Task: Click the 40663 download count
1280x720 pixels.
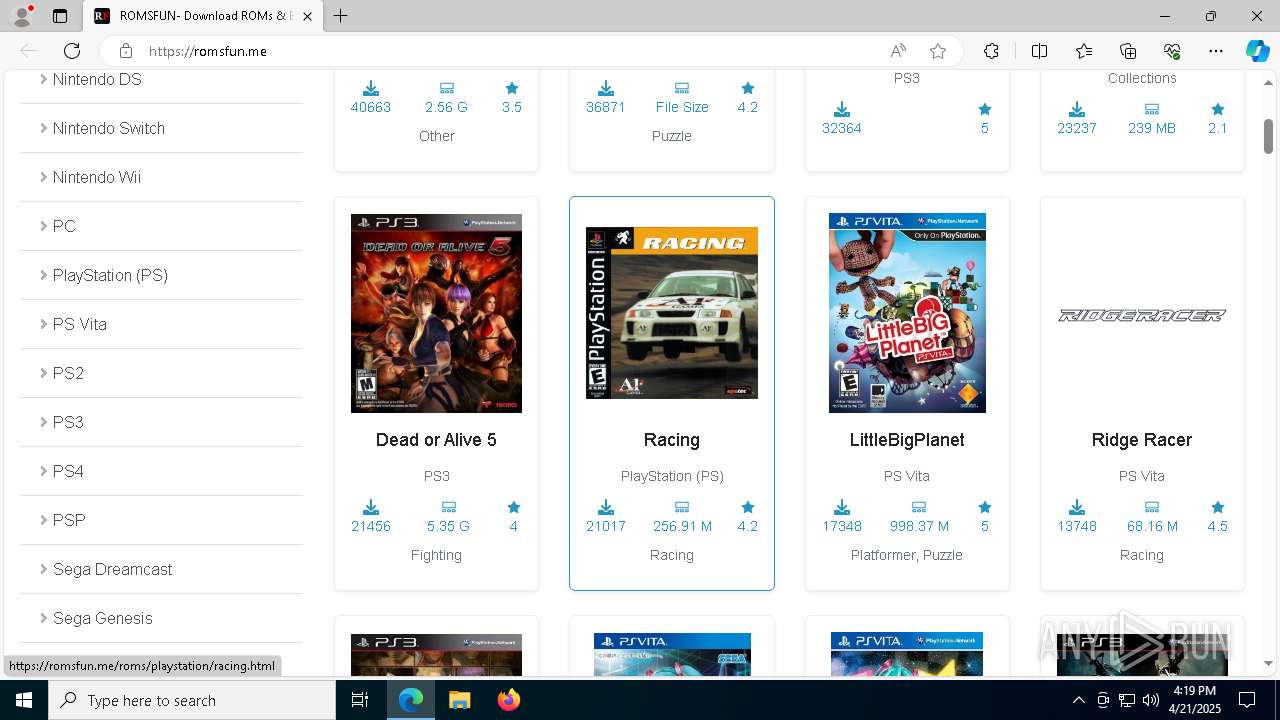Action: [x=371, y=107]
